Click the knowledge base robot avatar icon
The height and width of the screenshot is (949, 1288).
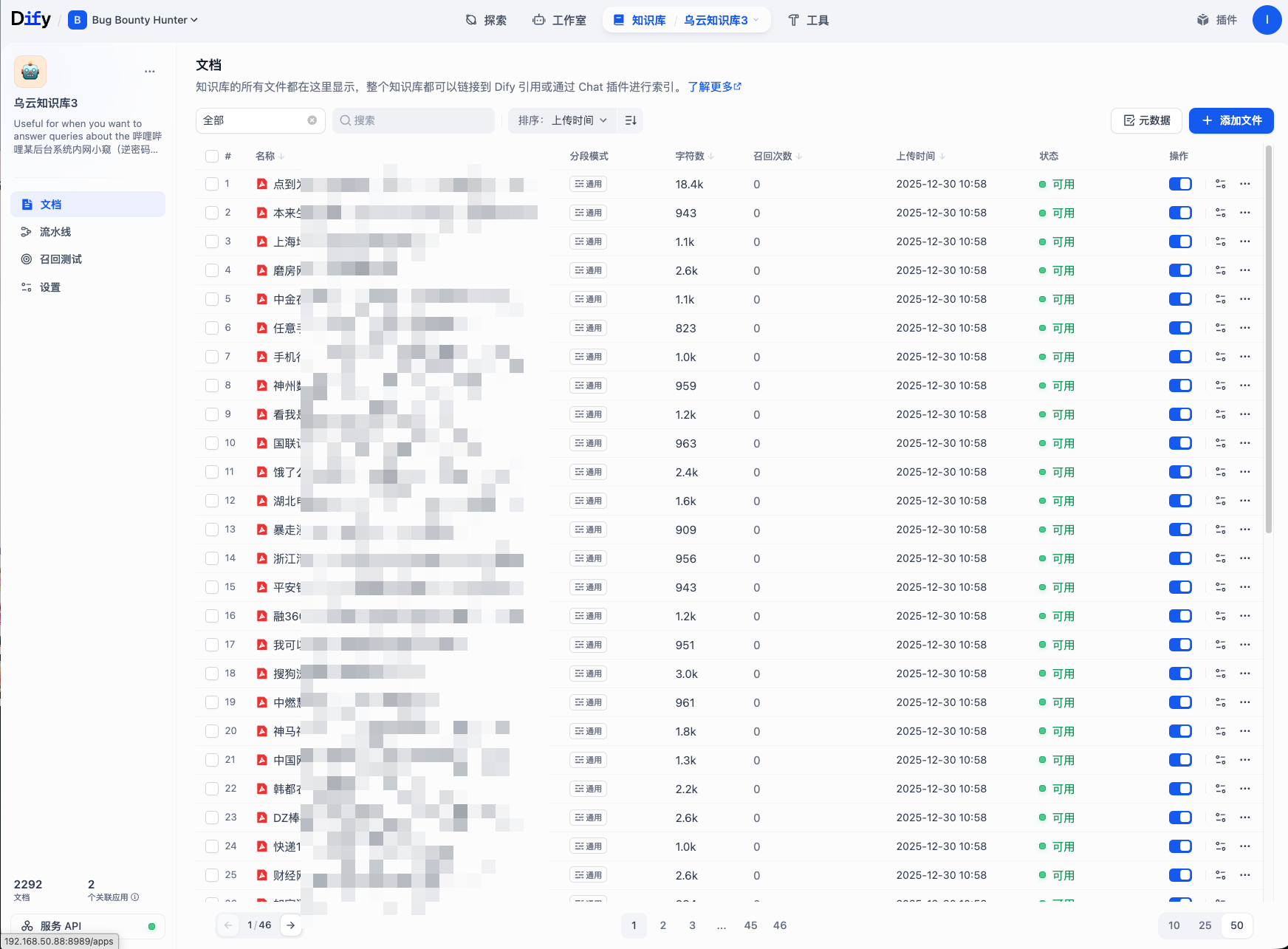(30, 72)
